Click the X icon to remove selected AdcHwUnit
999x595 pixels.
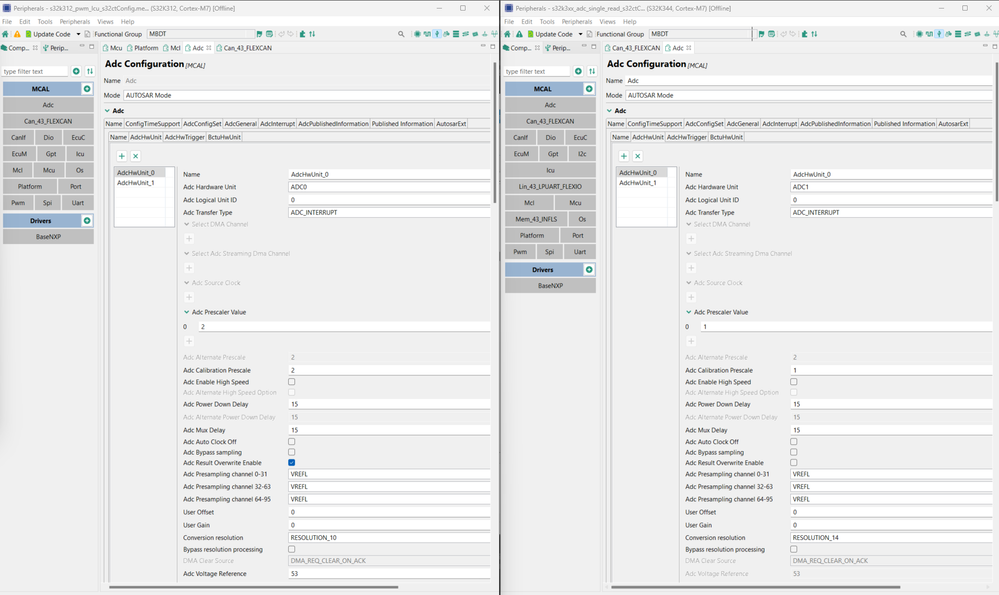click(x=136, y=156)
